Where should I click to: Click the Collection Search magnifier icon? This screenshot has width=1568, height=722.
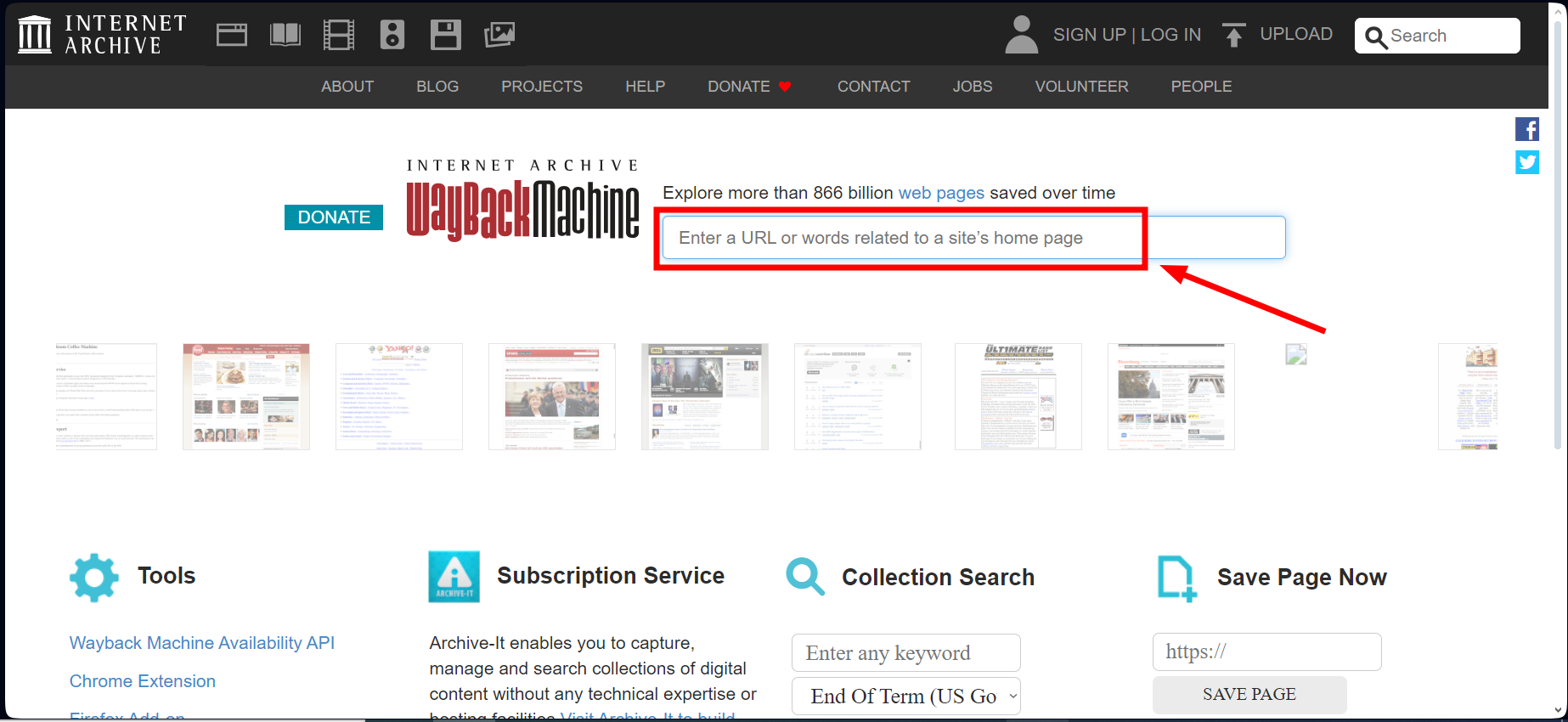[805, 577]
